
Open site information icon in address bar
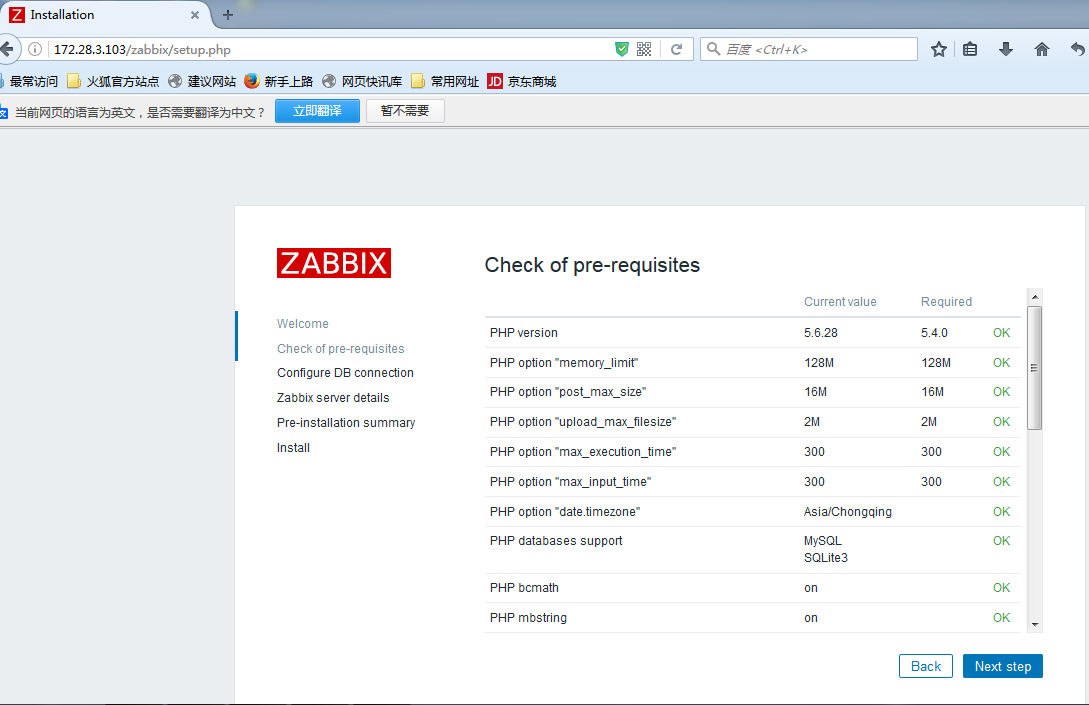coord(35,49)
